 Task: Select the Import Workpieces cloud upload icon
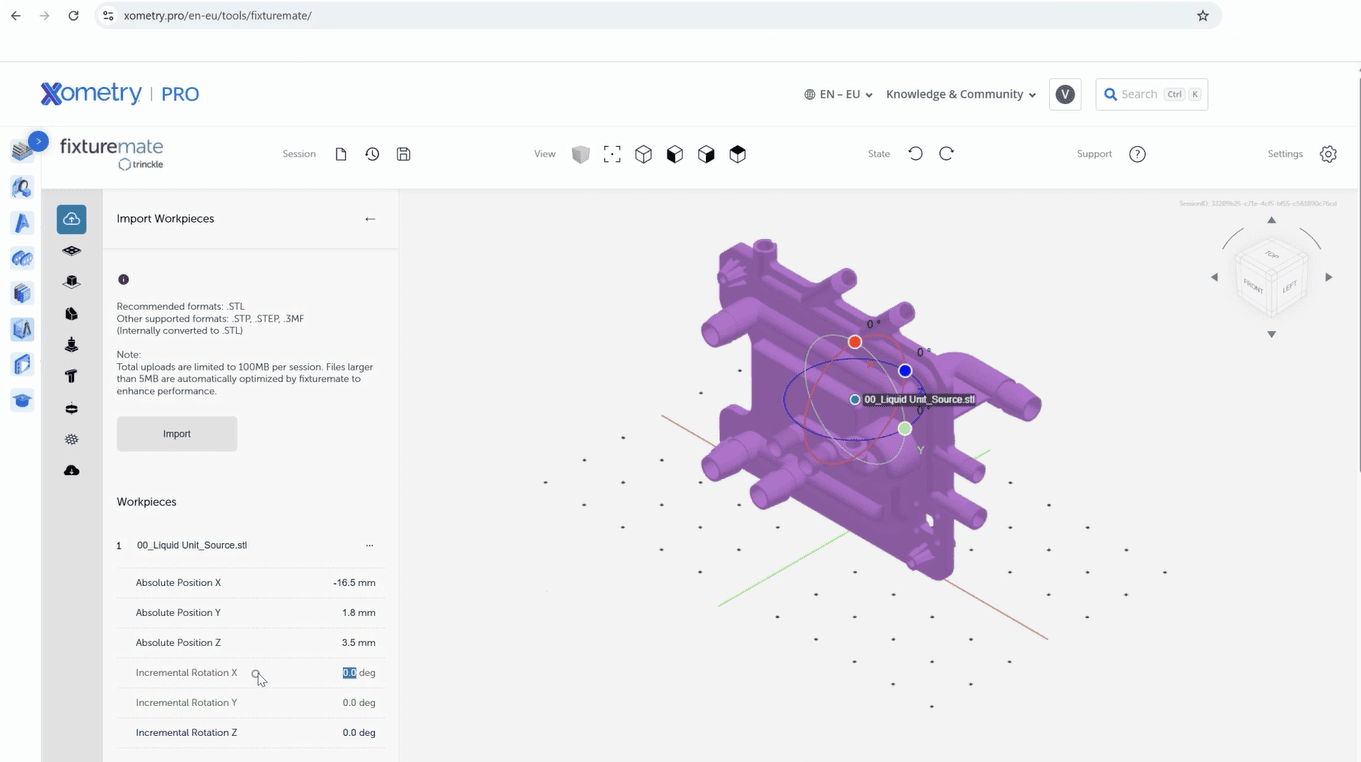71,219
